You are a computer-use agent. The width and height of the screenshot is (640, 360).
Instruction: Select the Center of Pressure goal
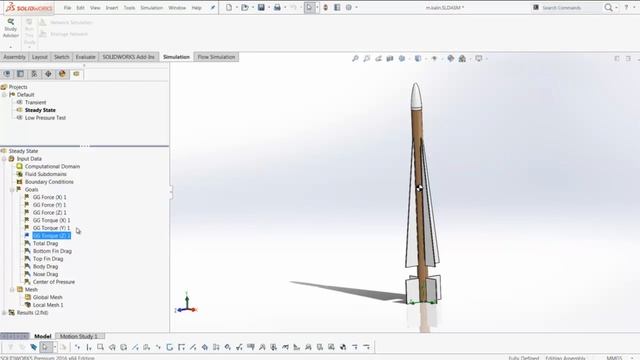[53, 282]
